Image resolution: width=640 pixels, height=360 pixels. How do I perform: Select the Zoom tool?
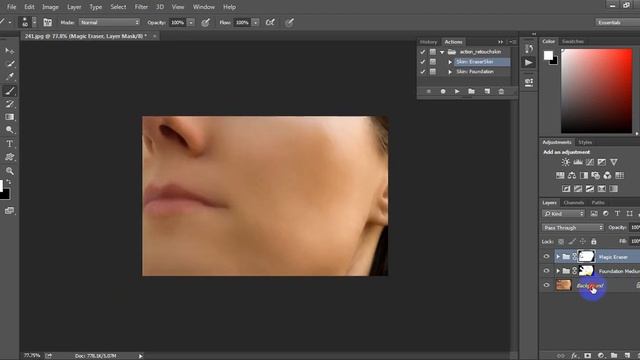tap(10, 171)
